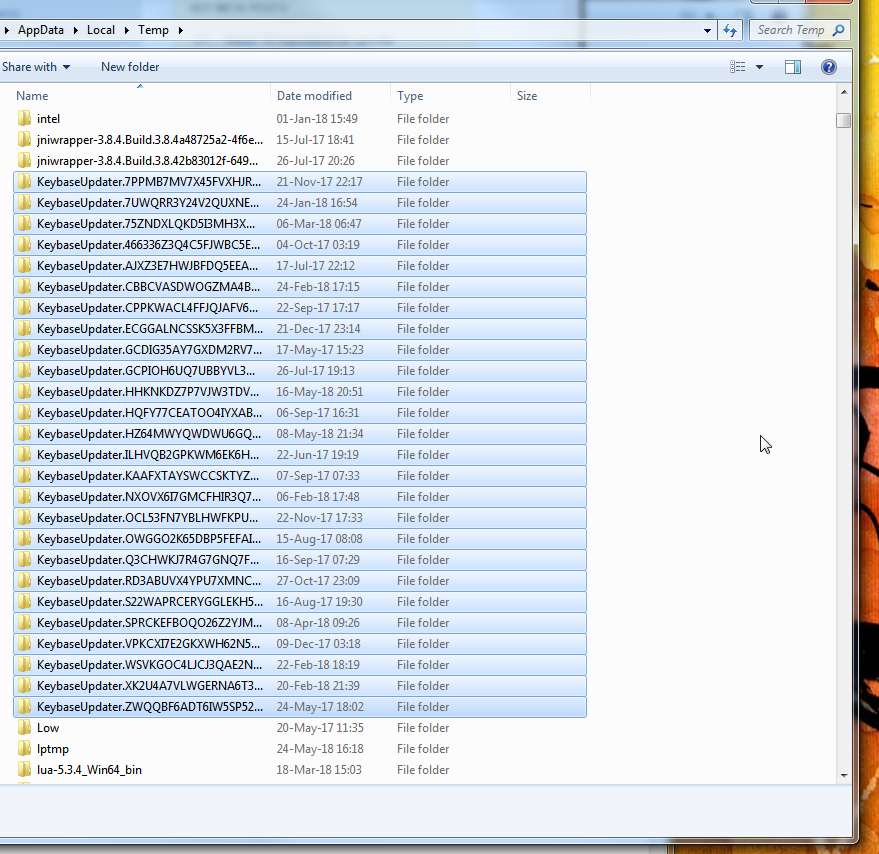Image resolution: width=879 pixels, height=854 pixels.
Task: Select KeybaseUpdater.KAAFXTAYSWCCSKTYZ folder
Action: tap(300, 476)
